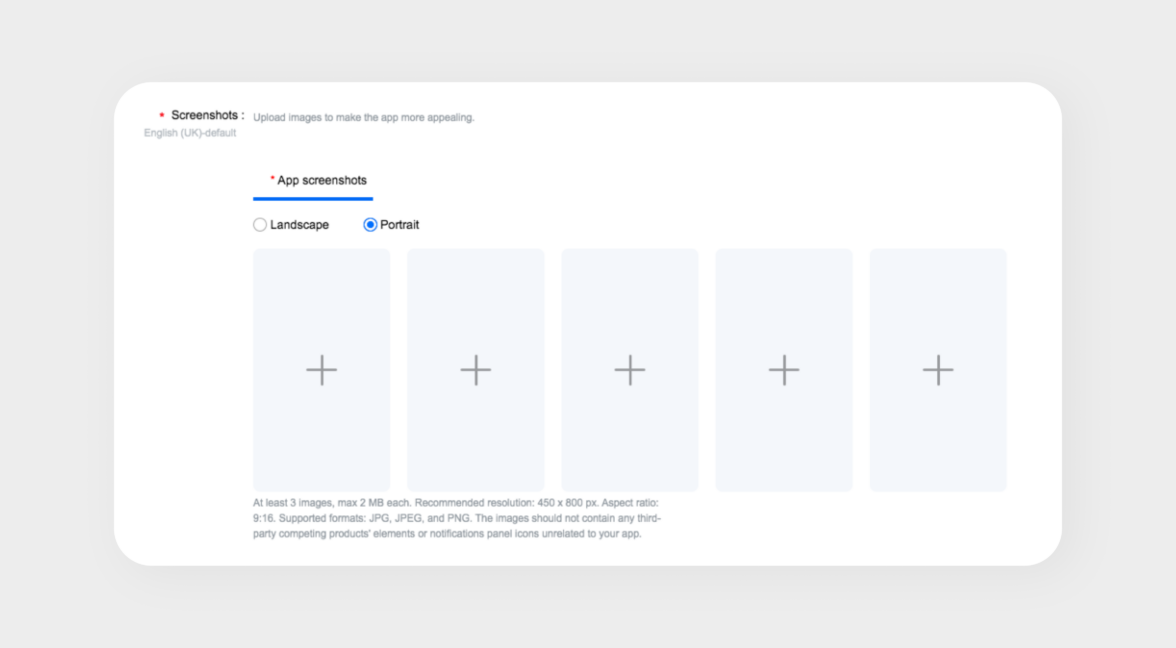Click the blue underline beneath App screenshots

point(313,199)
